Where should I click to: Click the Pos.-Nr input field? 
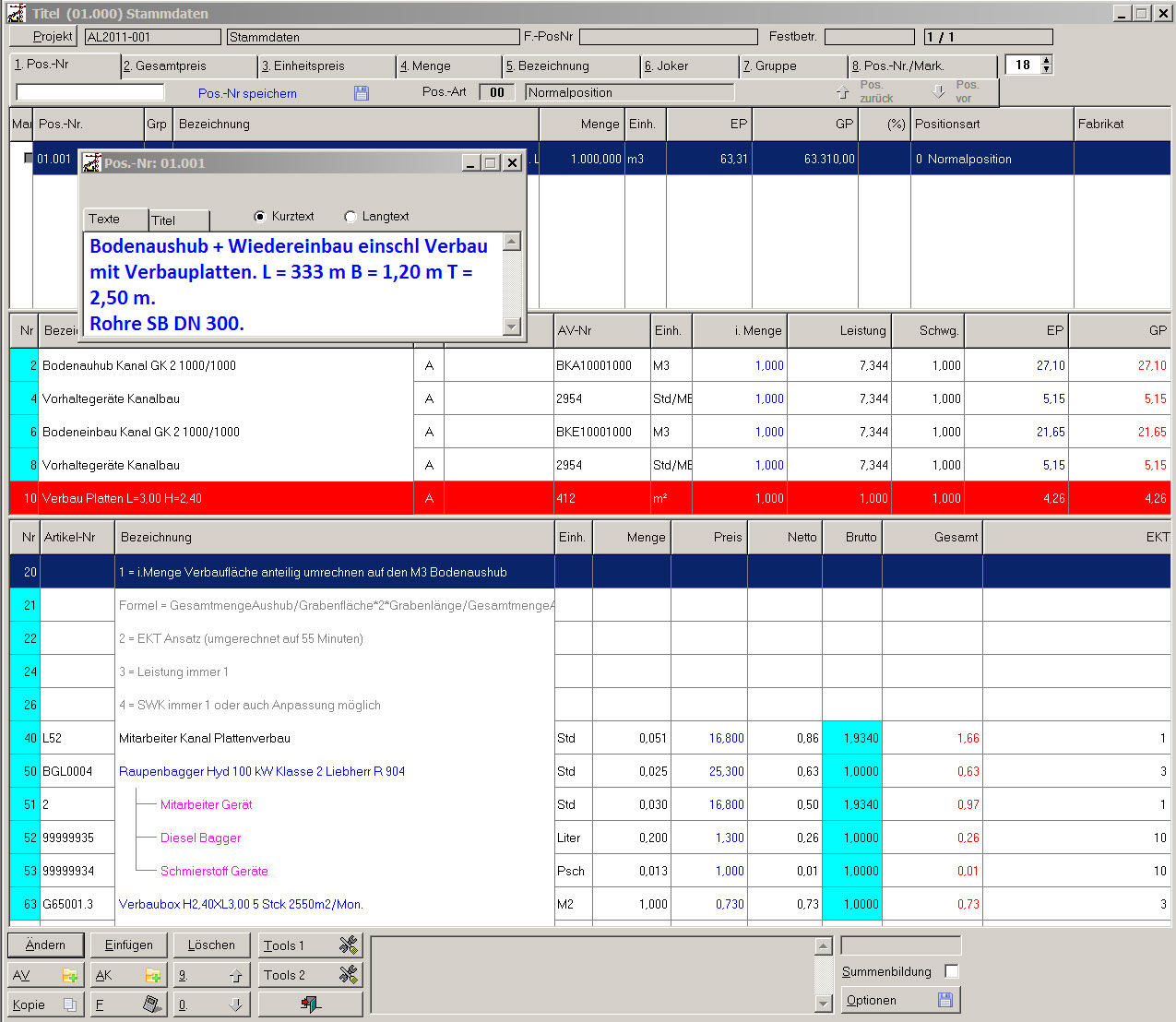(x=90, y=92)
